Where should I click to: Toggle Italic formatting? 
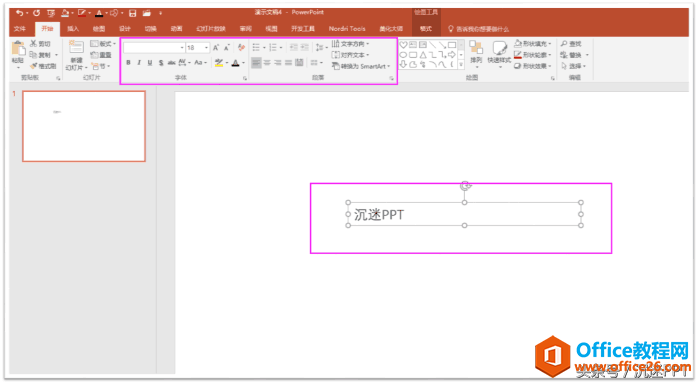139,63
